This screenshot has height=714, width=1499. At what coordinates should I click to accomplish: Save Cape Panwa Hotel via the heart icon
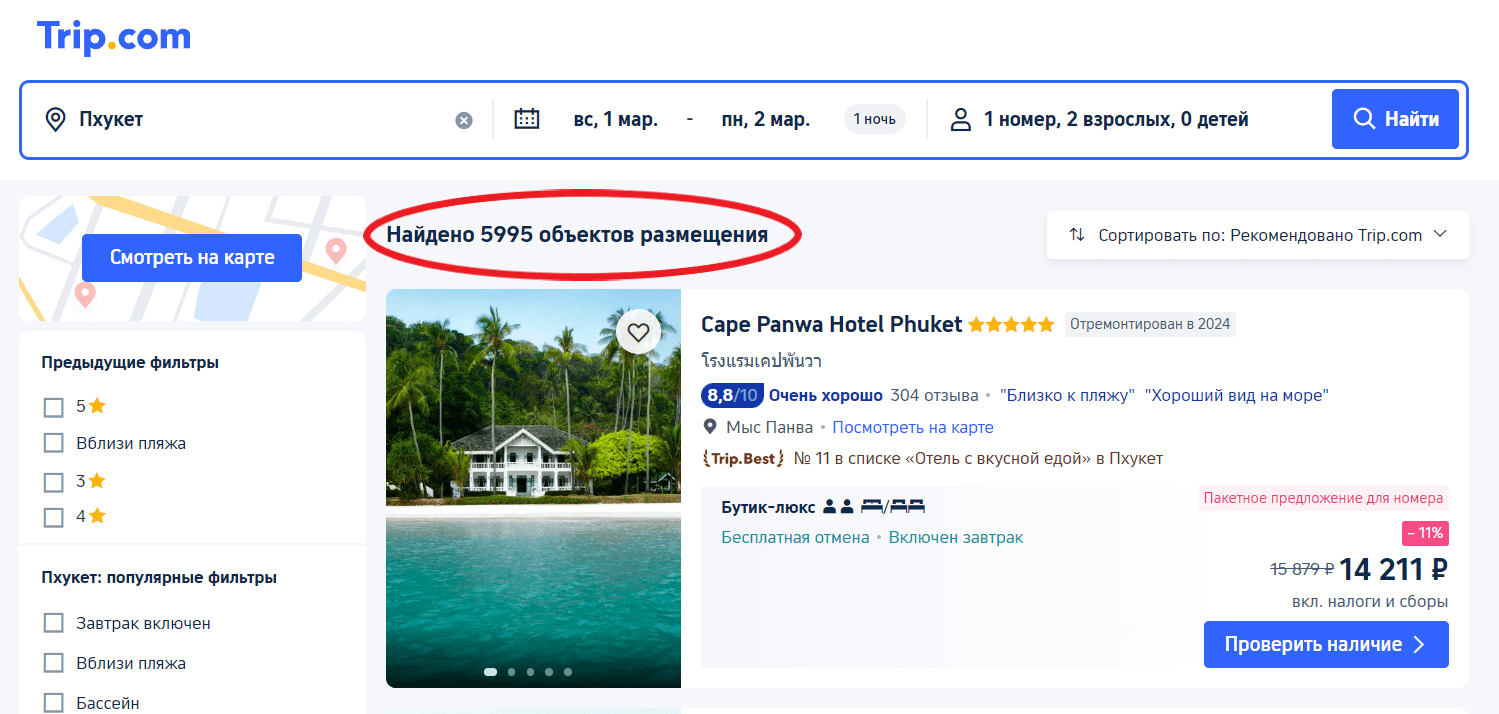[638, 332]
